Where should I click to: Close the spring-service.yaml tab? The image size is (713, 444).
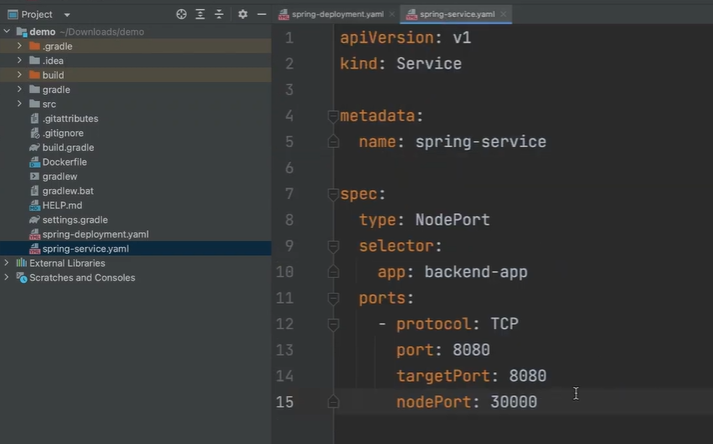pos(503,15)
